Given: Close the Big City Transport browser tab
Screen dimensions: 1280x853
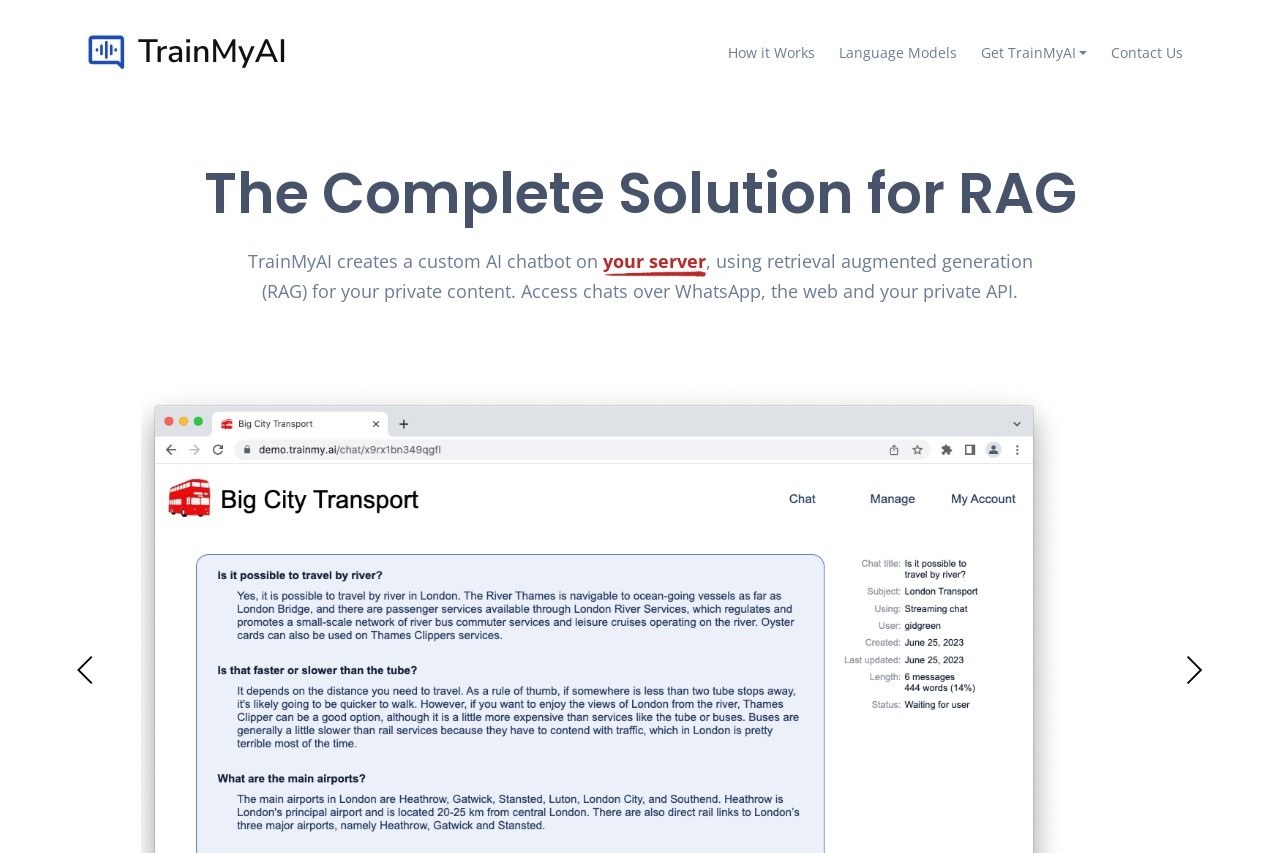Looking at the screenshot, I should tap(376, 424).
